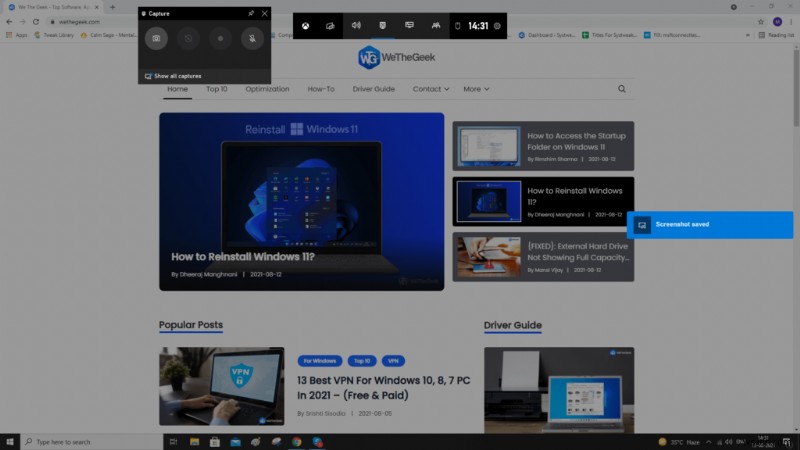Open the Calm Sage bookmark
Viewport: 800px width, 450px height.
click(108, 35)
